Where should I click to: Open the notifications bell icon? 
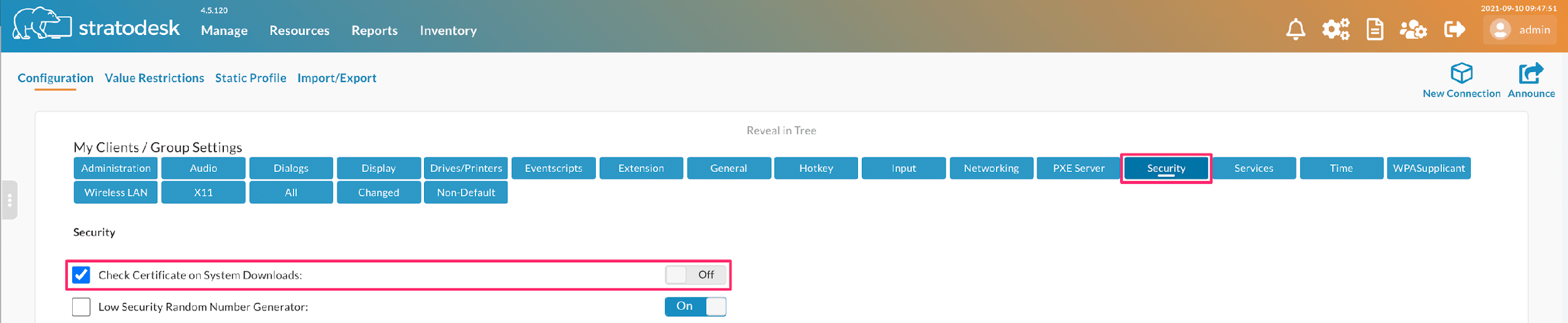click(x=1295, y=29)
